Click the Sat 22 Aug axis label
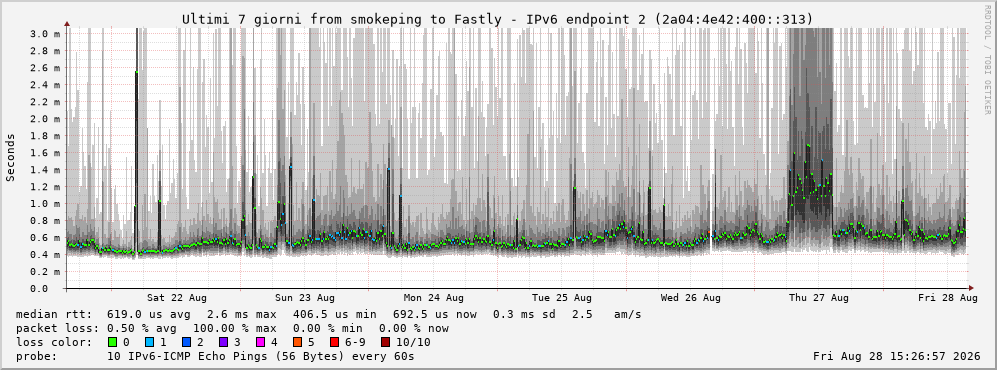Image resolution: width=997 pixels, height=370 pixels. point(177,298)
